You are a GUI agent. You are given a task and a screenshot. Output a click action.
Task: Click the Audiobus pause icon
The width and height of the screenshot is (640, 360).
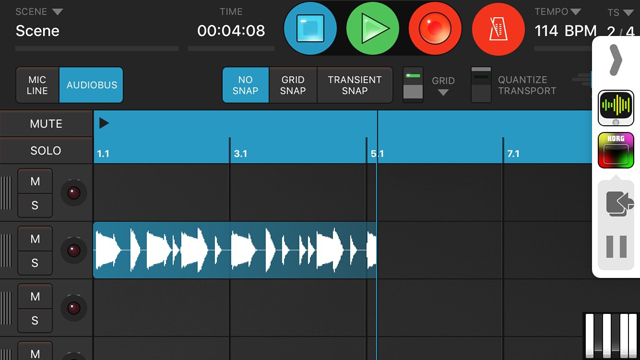616,247
